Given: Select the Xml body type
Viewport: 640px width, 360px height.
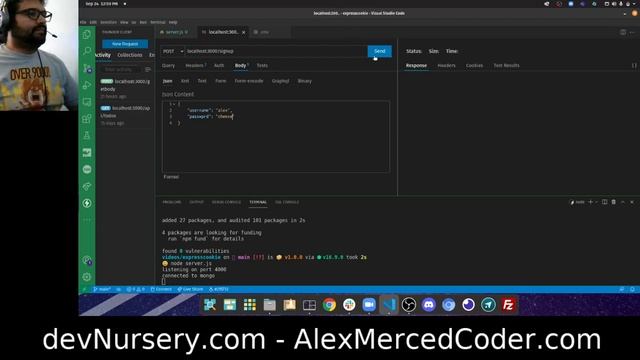Looking at the screenshot, I should coord(185,81).
